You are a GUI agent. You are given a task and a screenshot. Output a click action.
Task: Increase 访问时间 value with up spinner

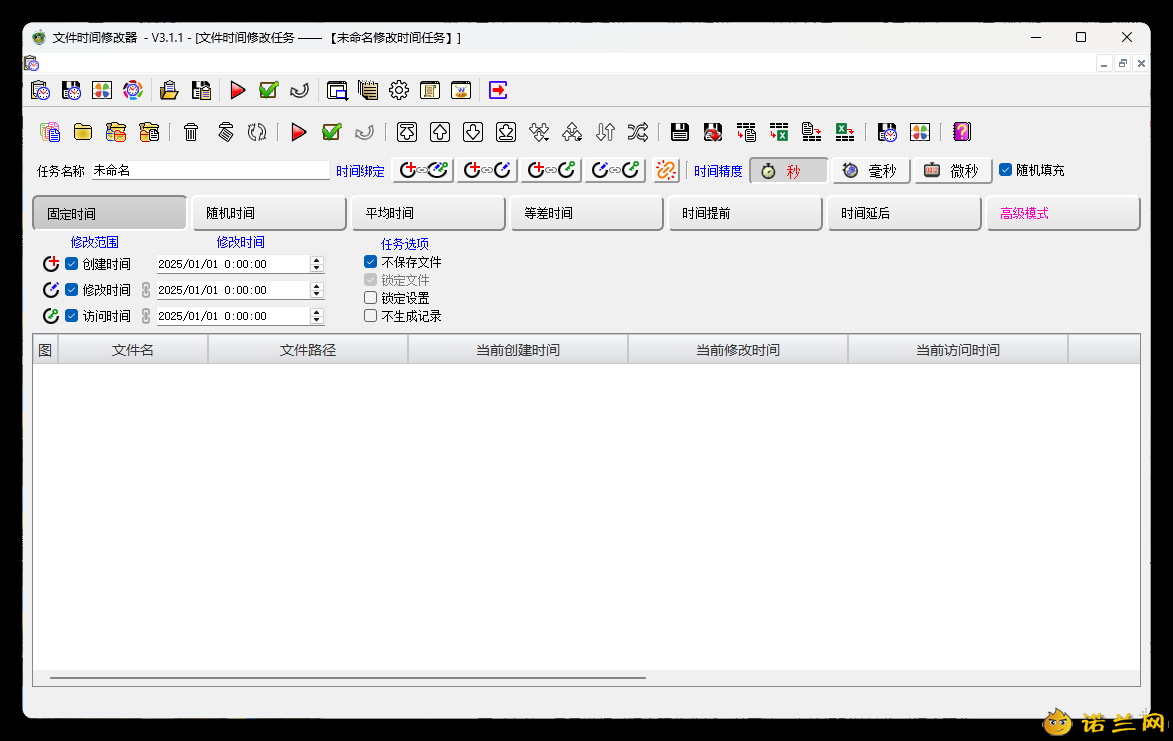pyautogui.click(x=316, y=313)
